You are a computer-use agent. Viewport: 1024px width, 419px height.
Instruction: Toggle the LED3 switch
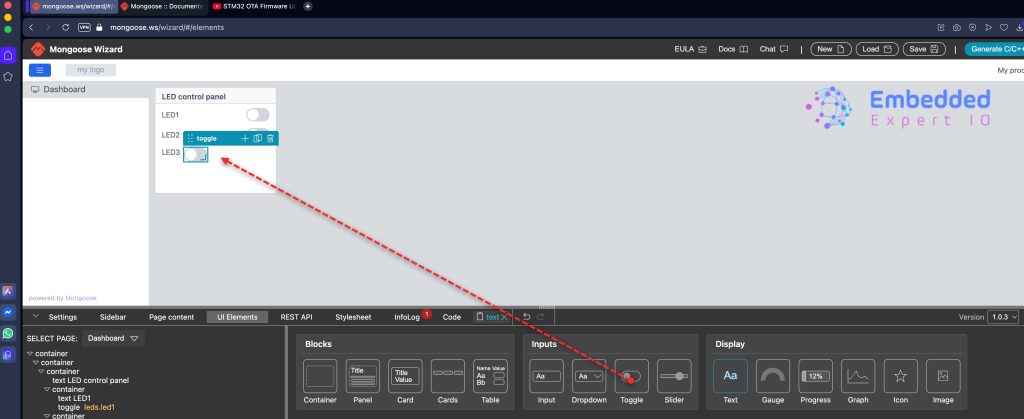[x=196, y=154]
